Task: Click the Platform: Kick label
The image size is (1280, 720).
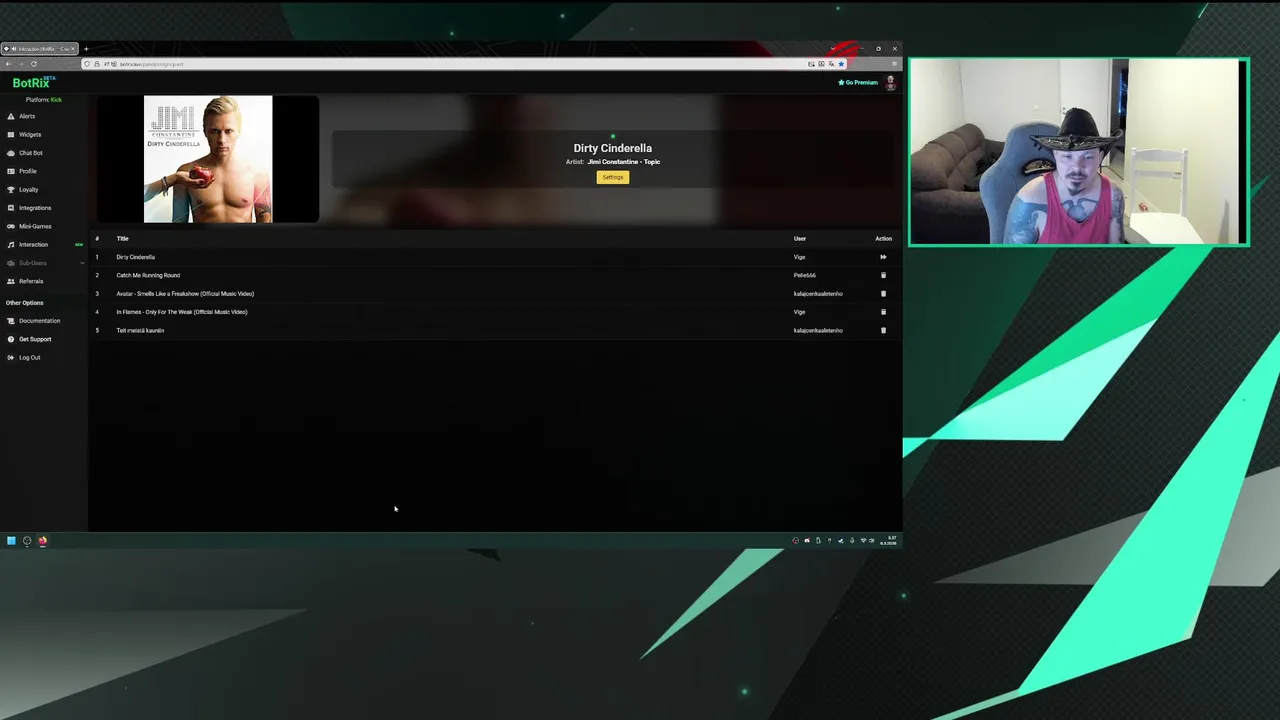Action: coord(44,100)
